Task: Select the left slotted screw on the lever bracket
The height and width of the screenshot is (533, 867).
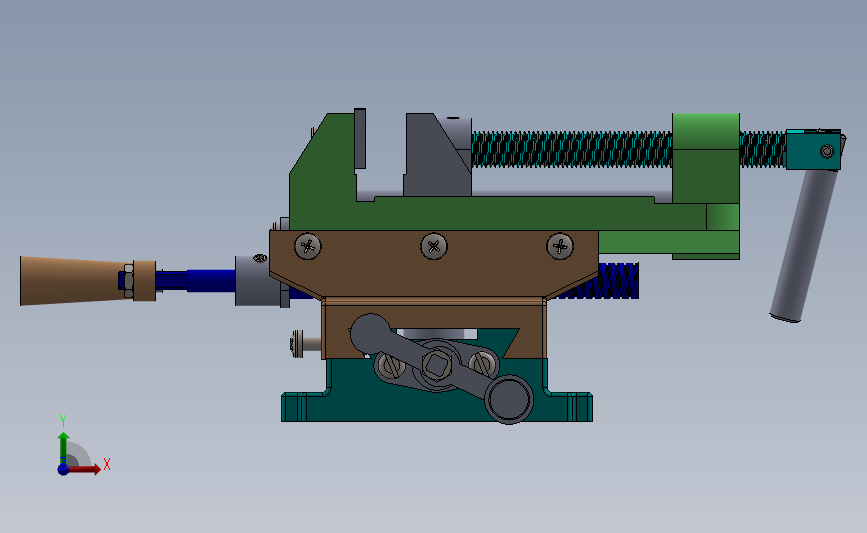Action: coord(390,365)
